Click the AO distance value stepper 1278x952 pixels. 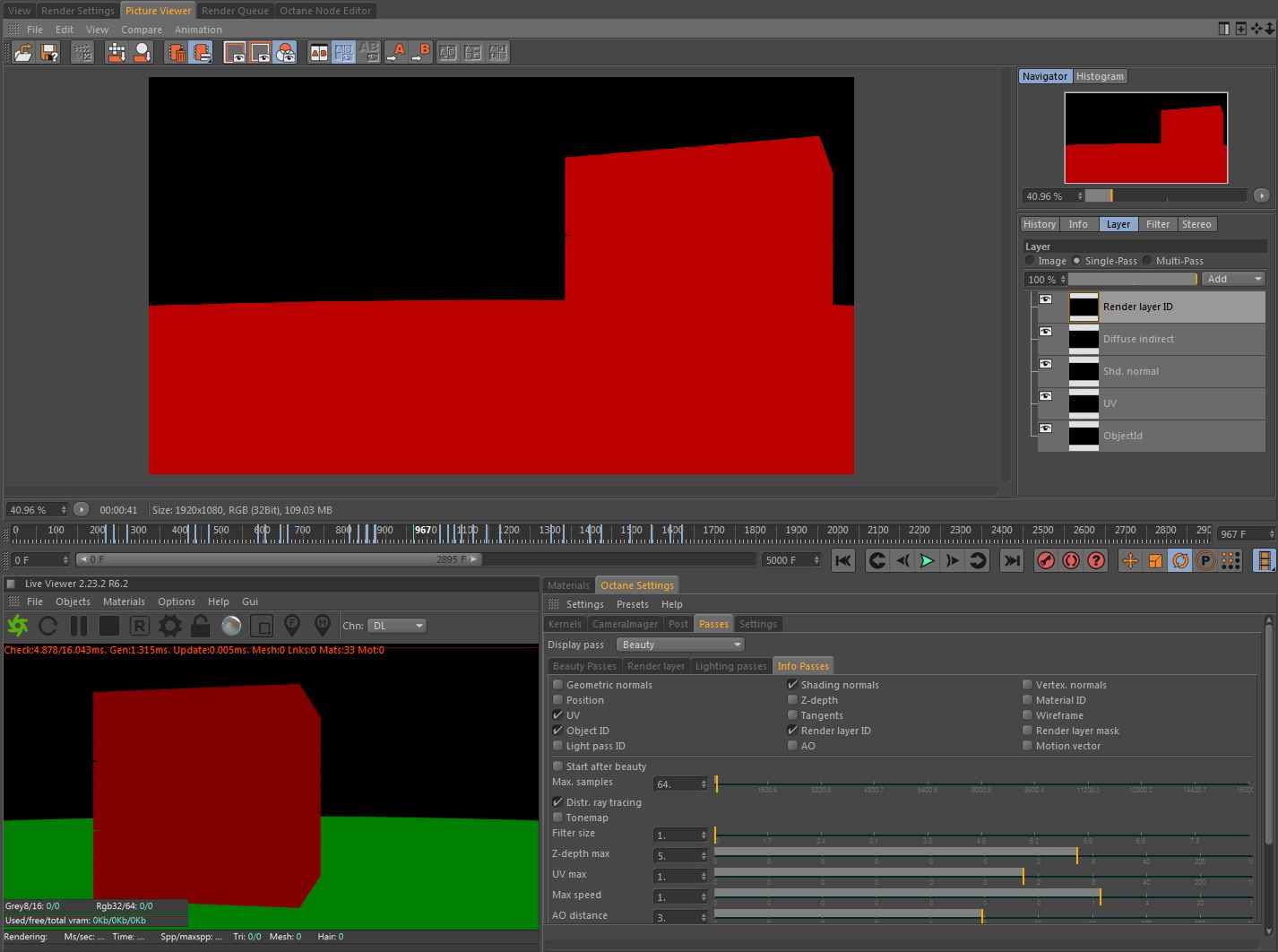click(704, 918)
